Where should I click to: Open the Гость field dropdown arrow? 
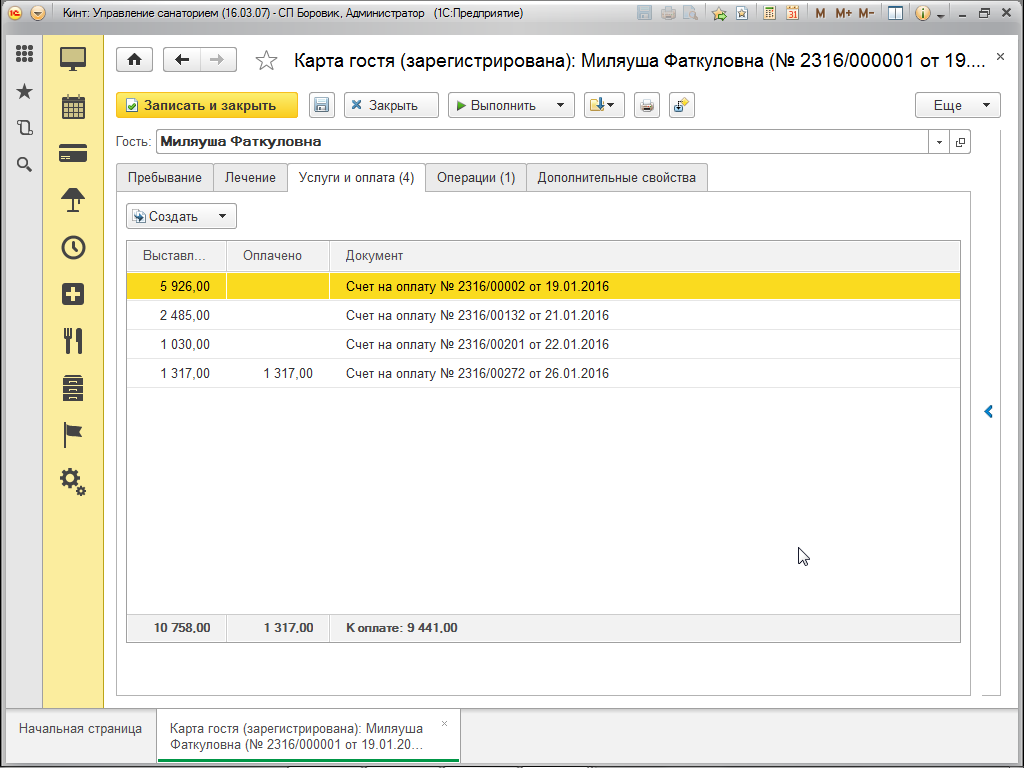pyautogui.click(x=939, y=142)
